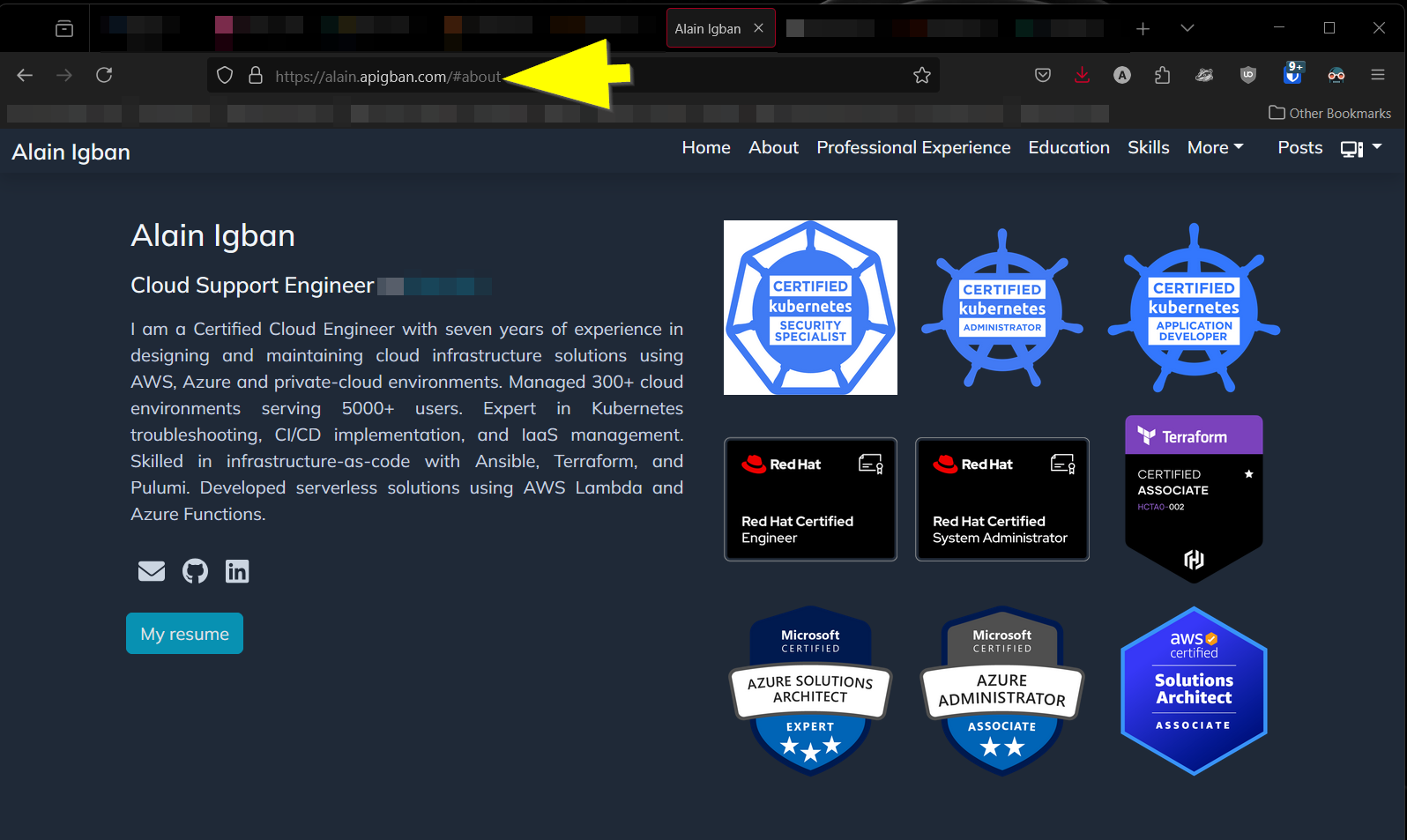Bookmark this page with the star icon
This screenshot has height=840, width=1407.
[x=922, y=76]
